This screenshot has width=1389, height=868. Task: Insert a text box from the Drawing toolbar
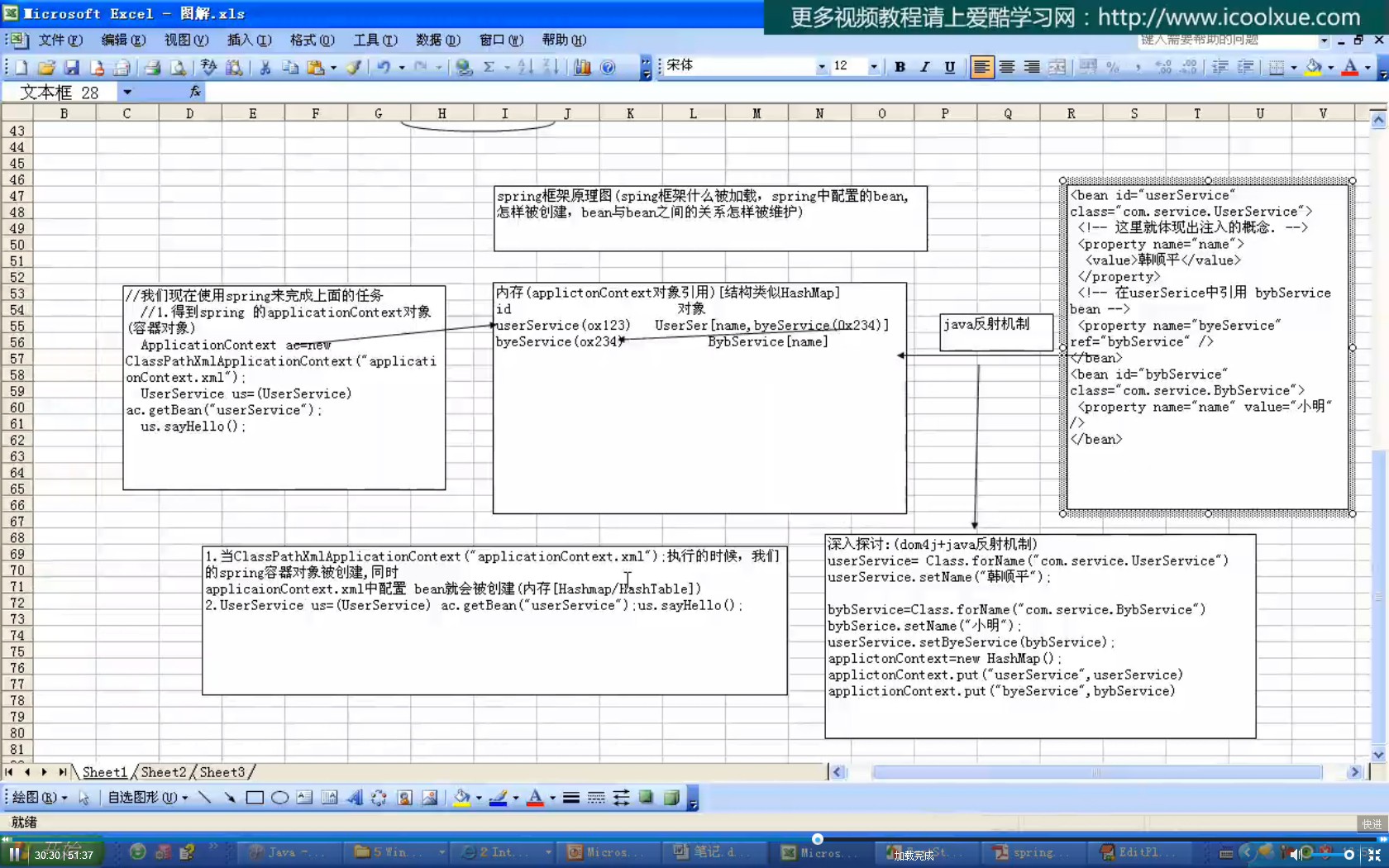[x=304, y=798]
